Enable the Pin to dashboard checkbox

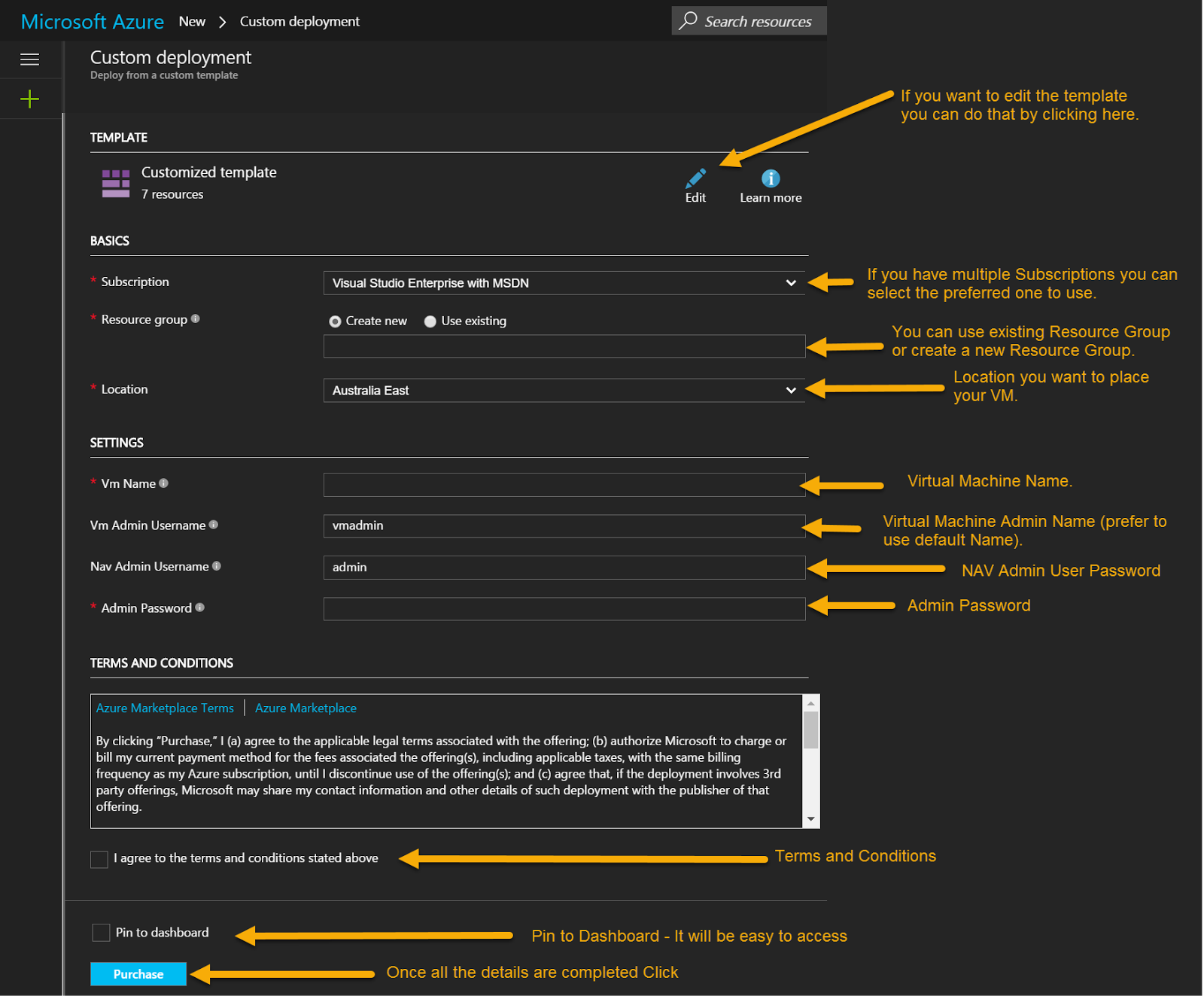(x=101, y=933)
